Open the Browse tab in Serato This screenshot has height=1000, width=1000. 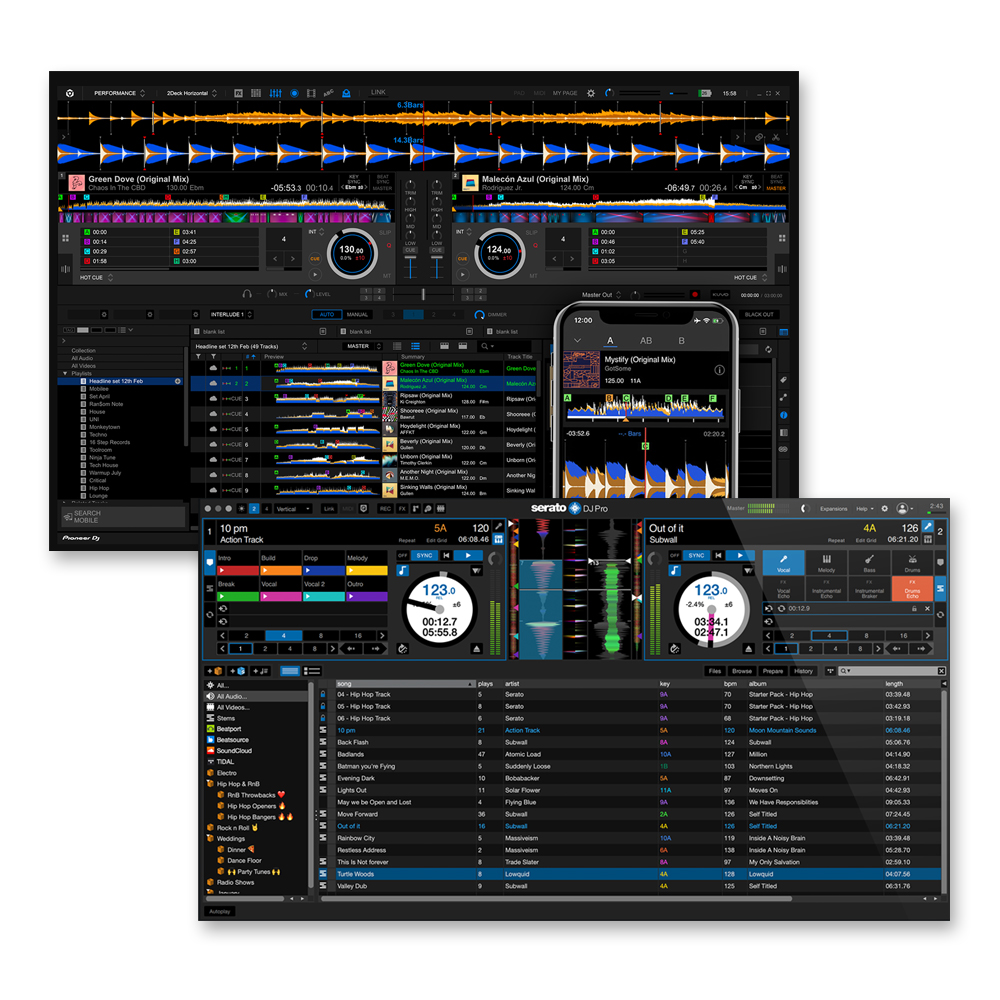742,671
